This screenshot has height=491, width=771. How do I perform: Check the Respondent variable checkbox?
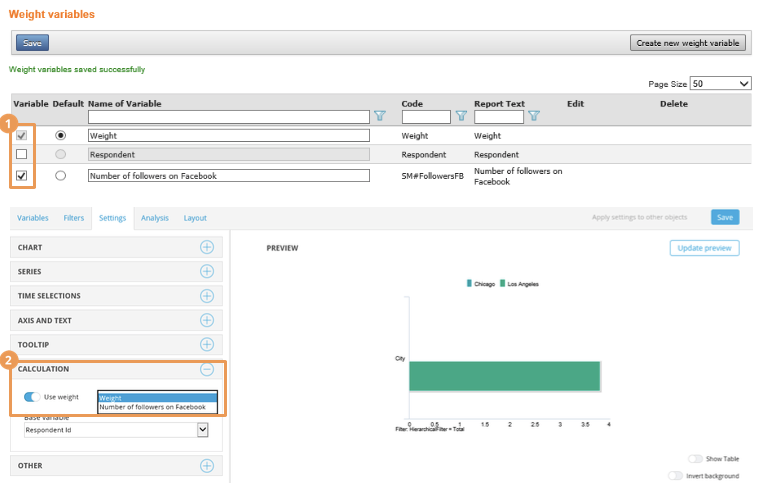tap(22, 155)
